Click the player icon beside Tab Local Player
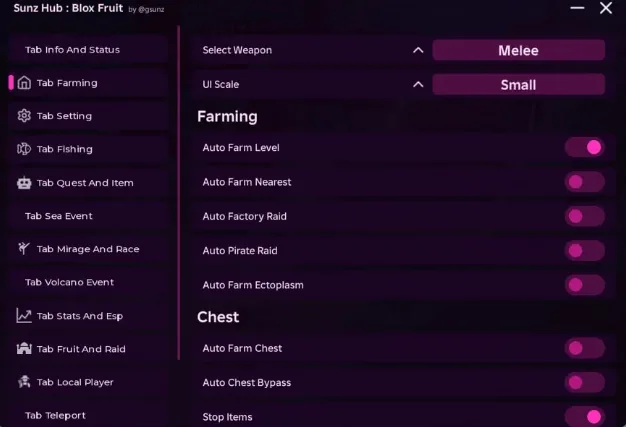Screen dimensions: 626x427 click(24, 382)
